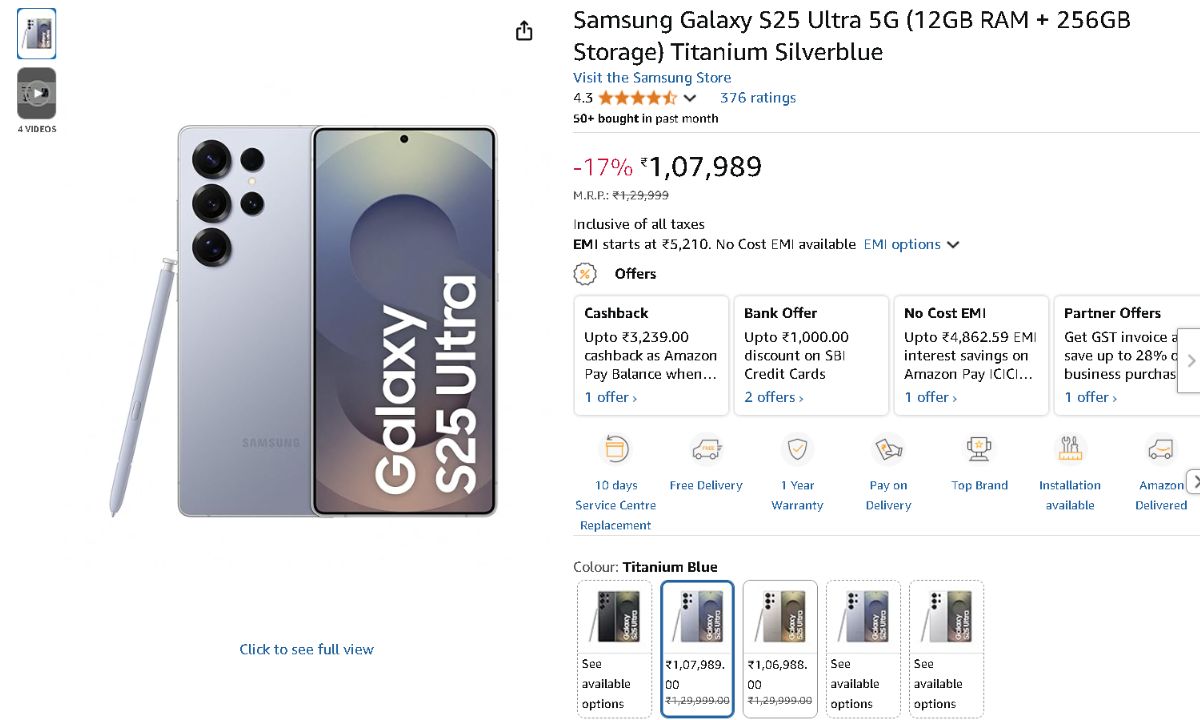
Task: Click the Installation available icon
Action: tap(1070, 449)
